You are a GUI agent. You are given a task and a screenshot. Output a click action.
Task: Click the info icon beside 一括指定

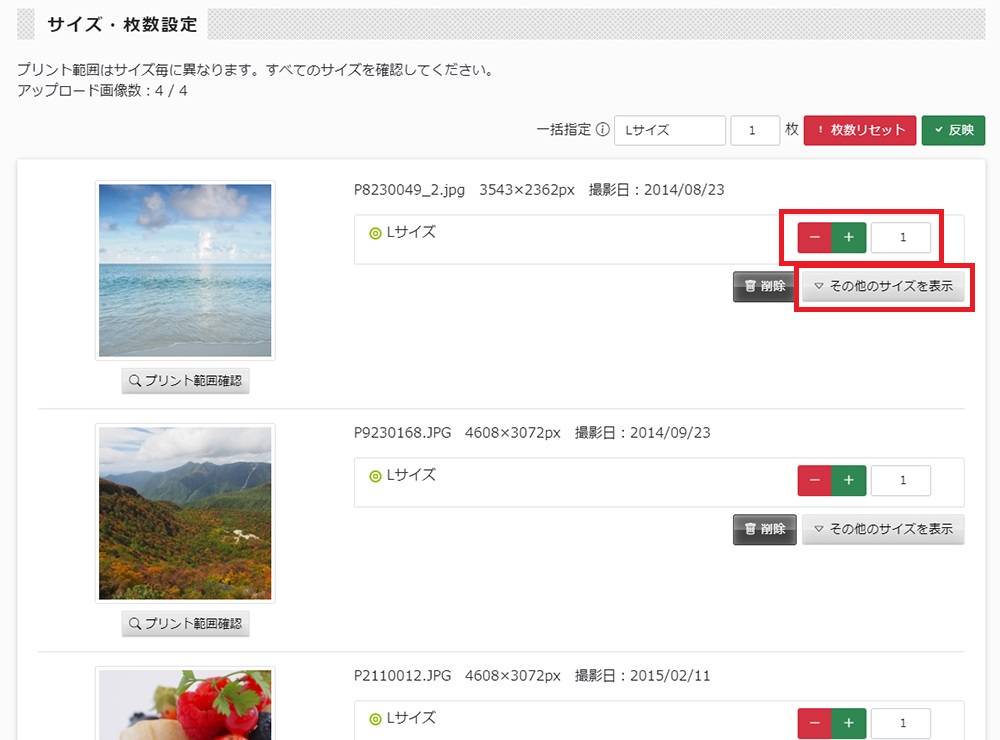tap(602, 130)
